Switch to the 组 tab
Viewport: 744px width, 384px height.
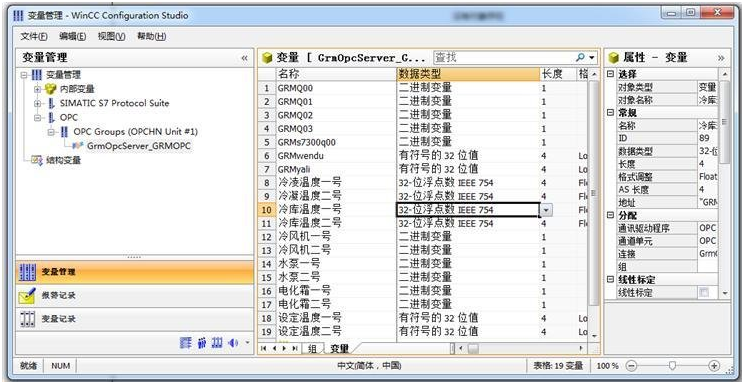pyautogui.click(x=312, y=348)
